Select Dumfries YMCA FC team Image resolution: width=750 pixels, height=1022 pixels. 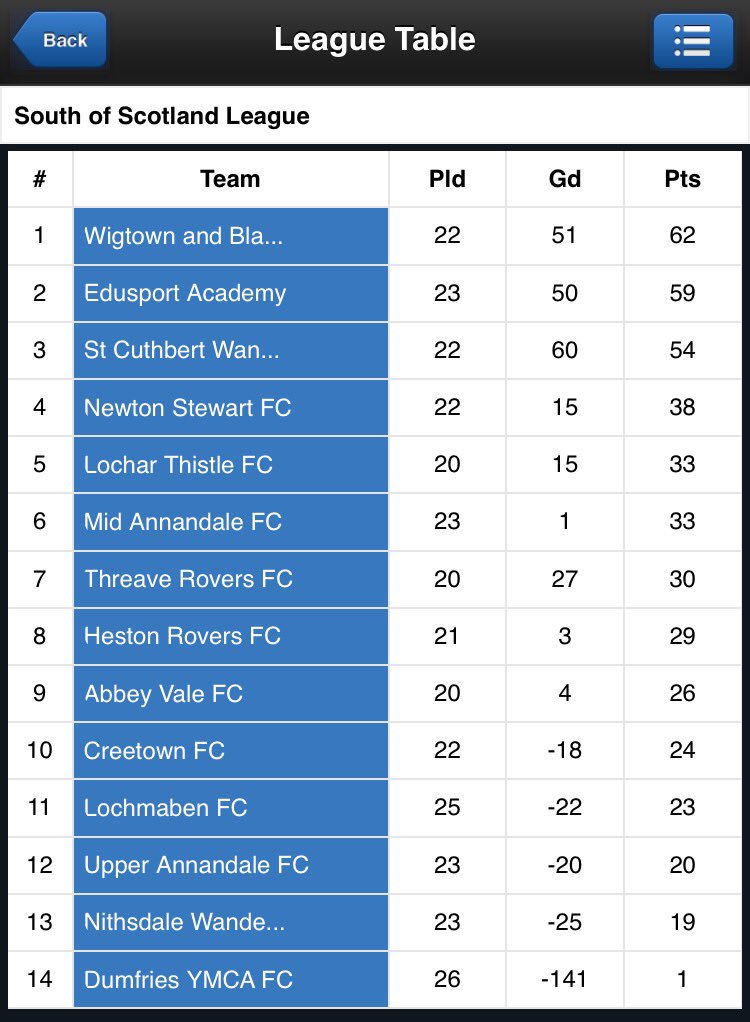click(x=231, y=980)
